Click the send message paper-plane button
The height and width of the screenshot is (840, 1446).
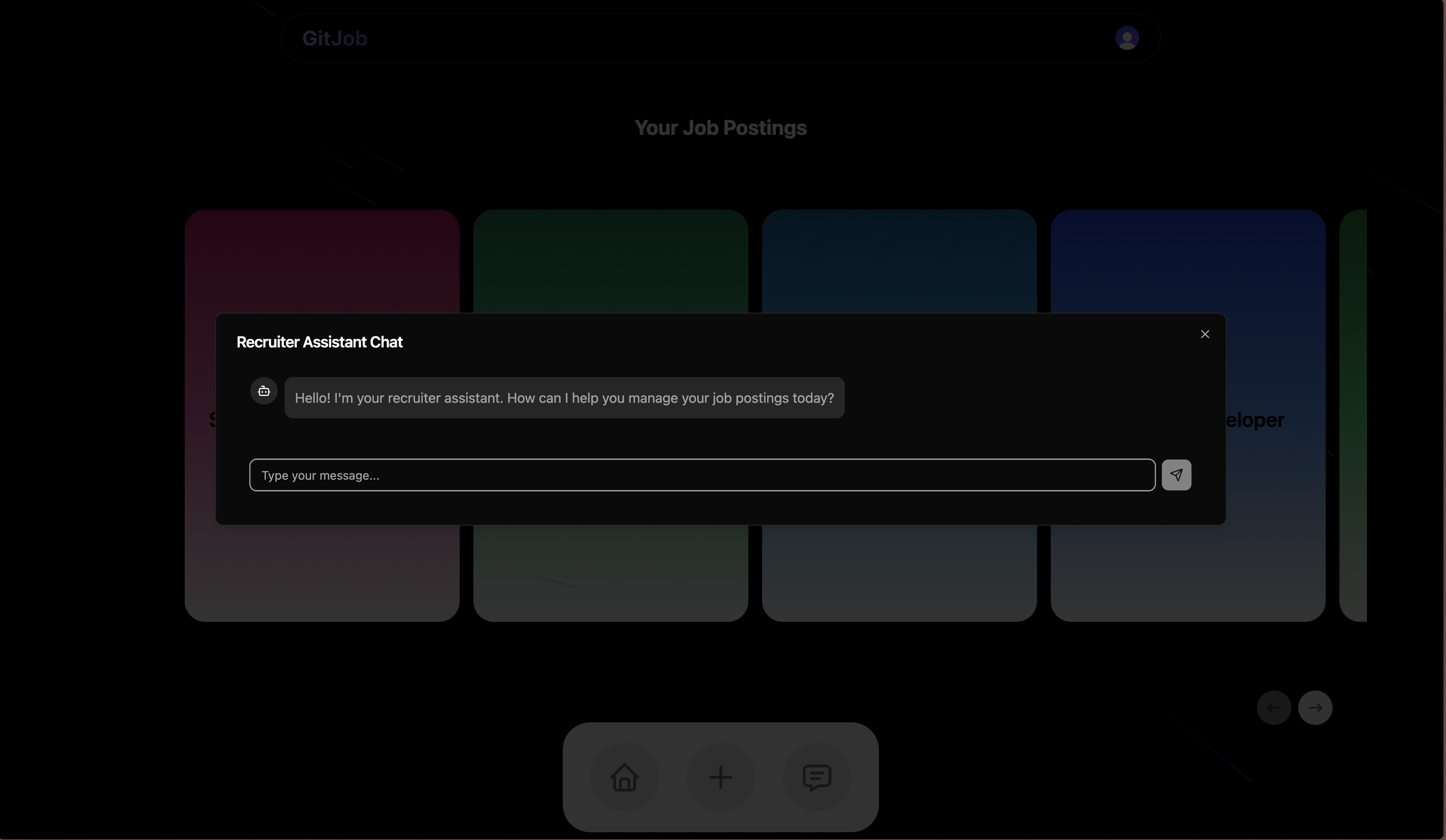[x=1176, y=475]
